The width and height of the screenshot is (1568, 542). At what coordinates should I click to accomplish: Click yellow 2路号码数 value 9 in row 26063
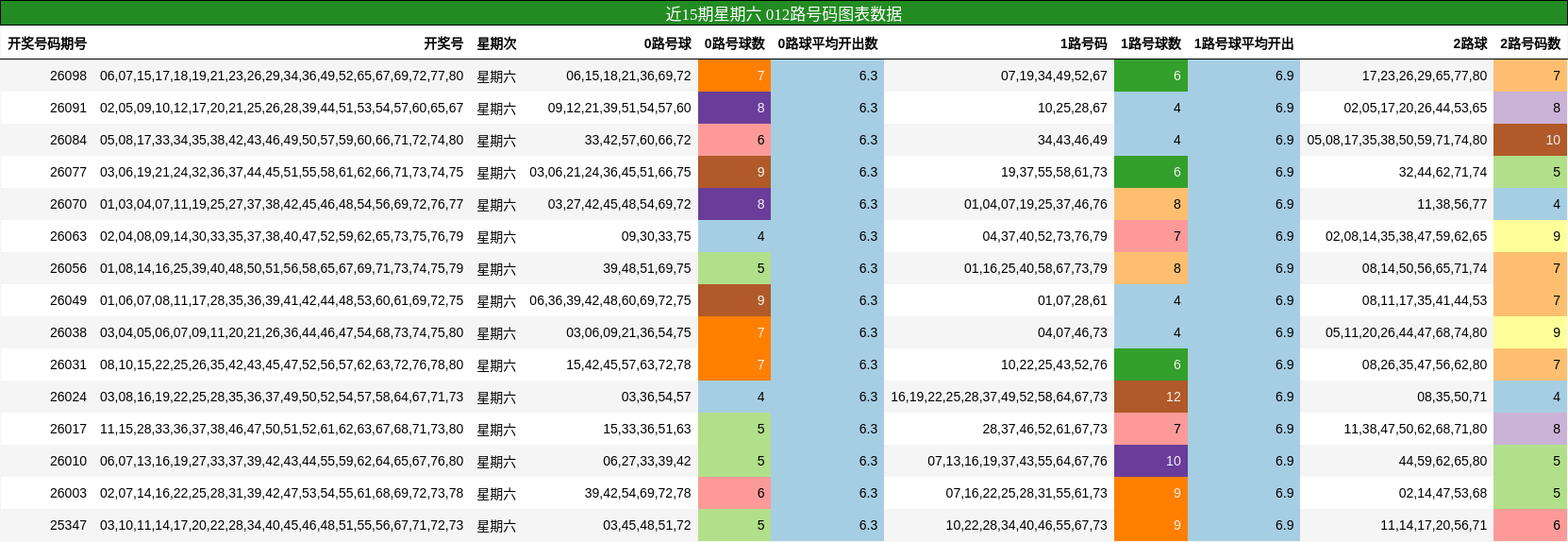pos(1530,236)
